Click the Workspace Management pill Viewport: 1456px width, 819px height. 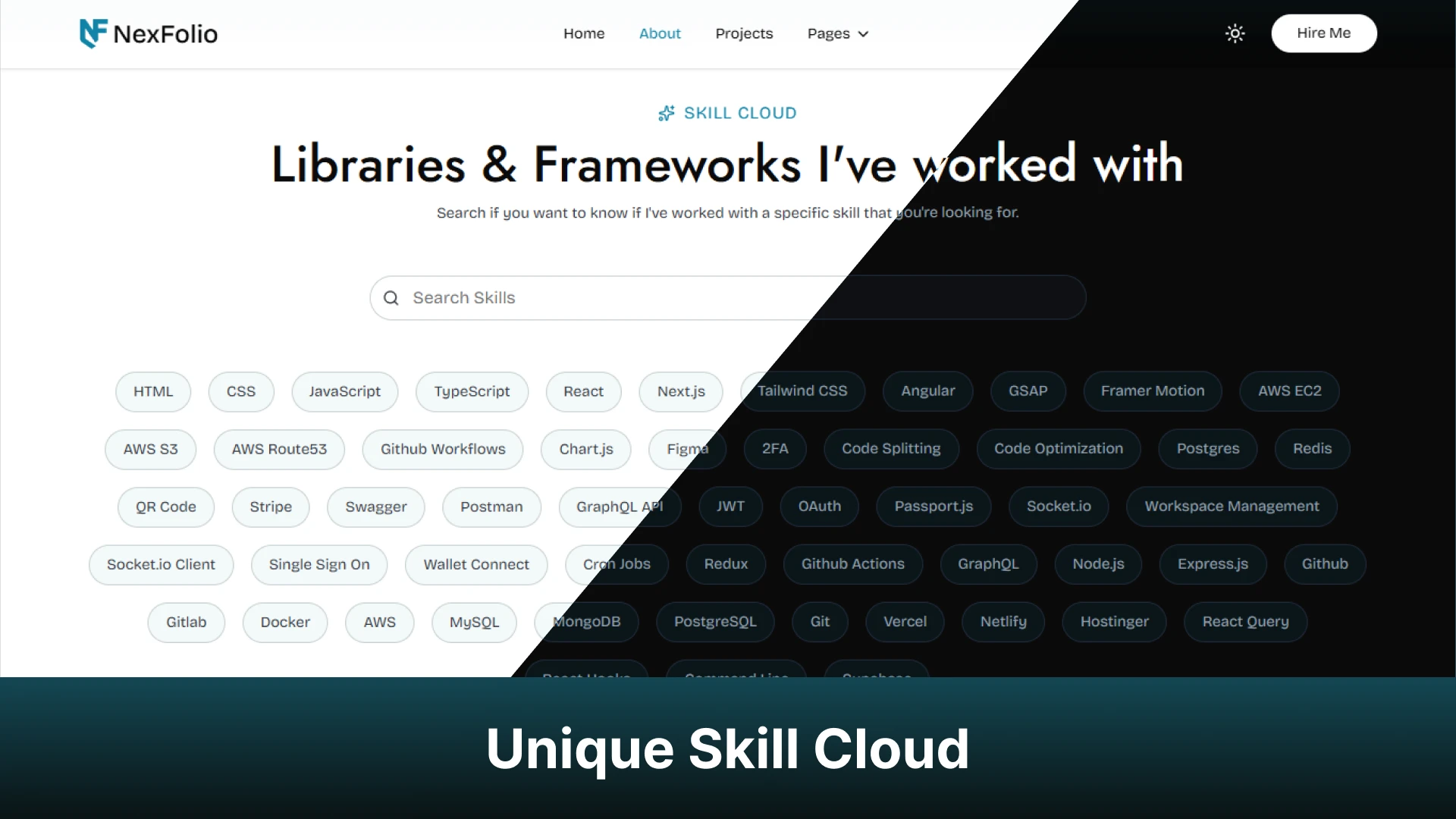(1232, 506)
